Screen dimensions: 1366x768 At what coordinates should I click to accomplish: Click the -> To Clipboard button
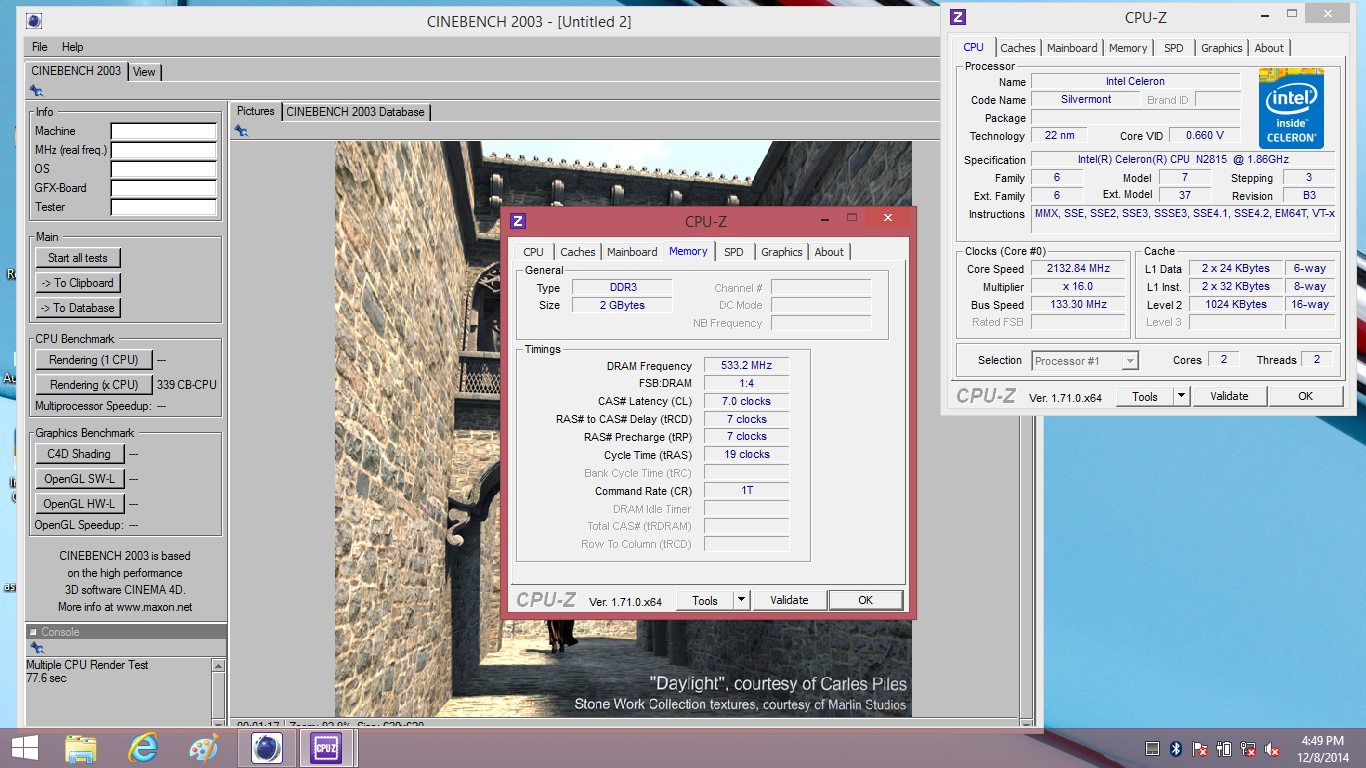pyautogui.click(x=78, y=283)
